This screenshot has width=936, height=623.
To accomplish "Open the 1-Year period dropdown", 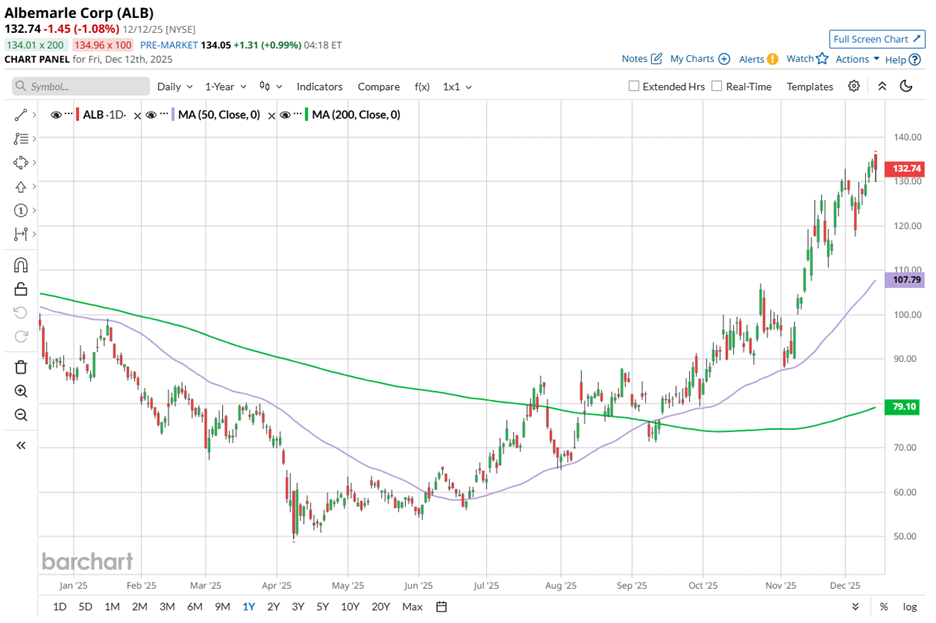I will [226, 87].
